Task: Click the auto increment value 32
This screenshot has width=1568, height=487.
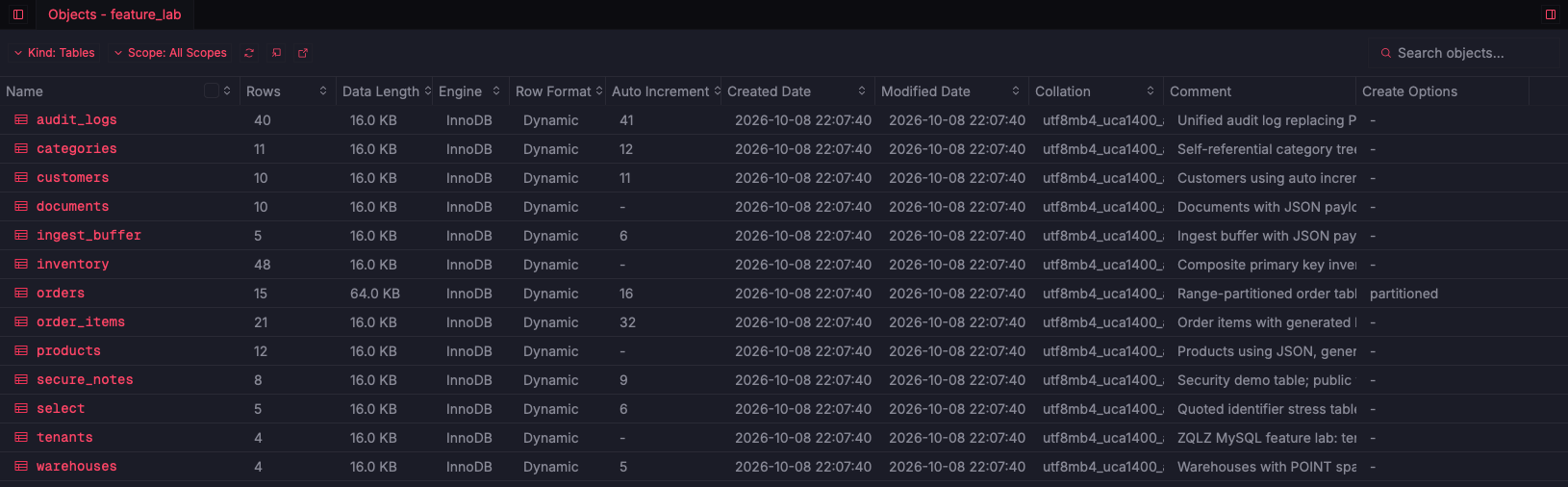Action: [627, 322]
